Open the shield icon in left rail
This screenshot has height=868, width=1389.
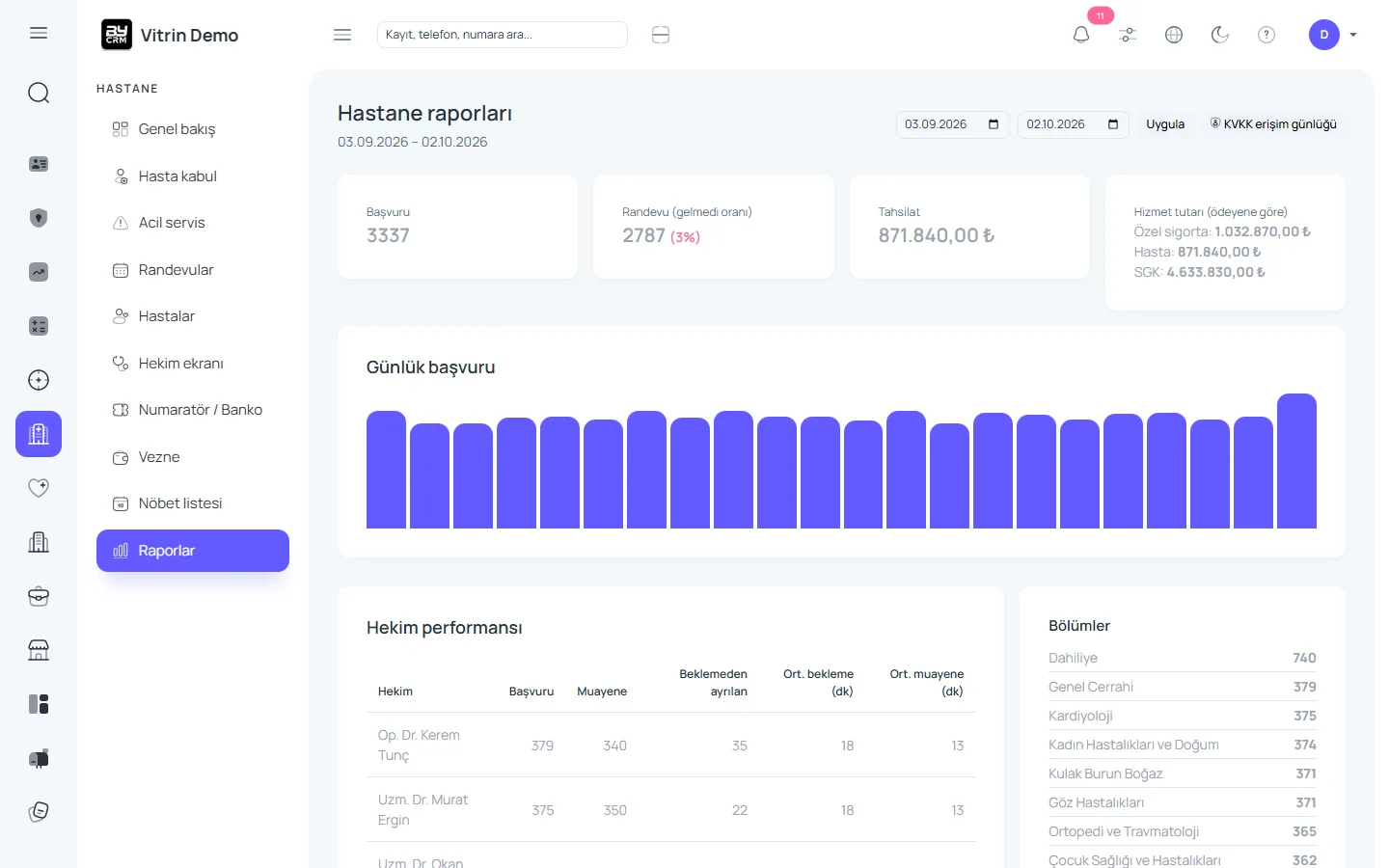[39, 218]
